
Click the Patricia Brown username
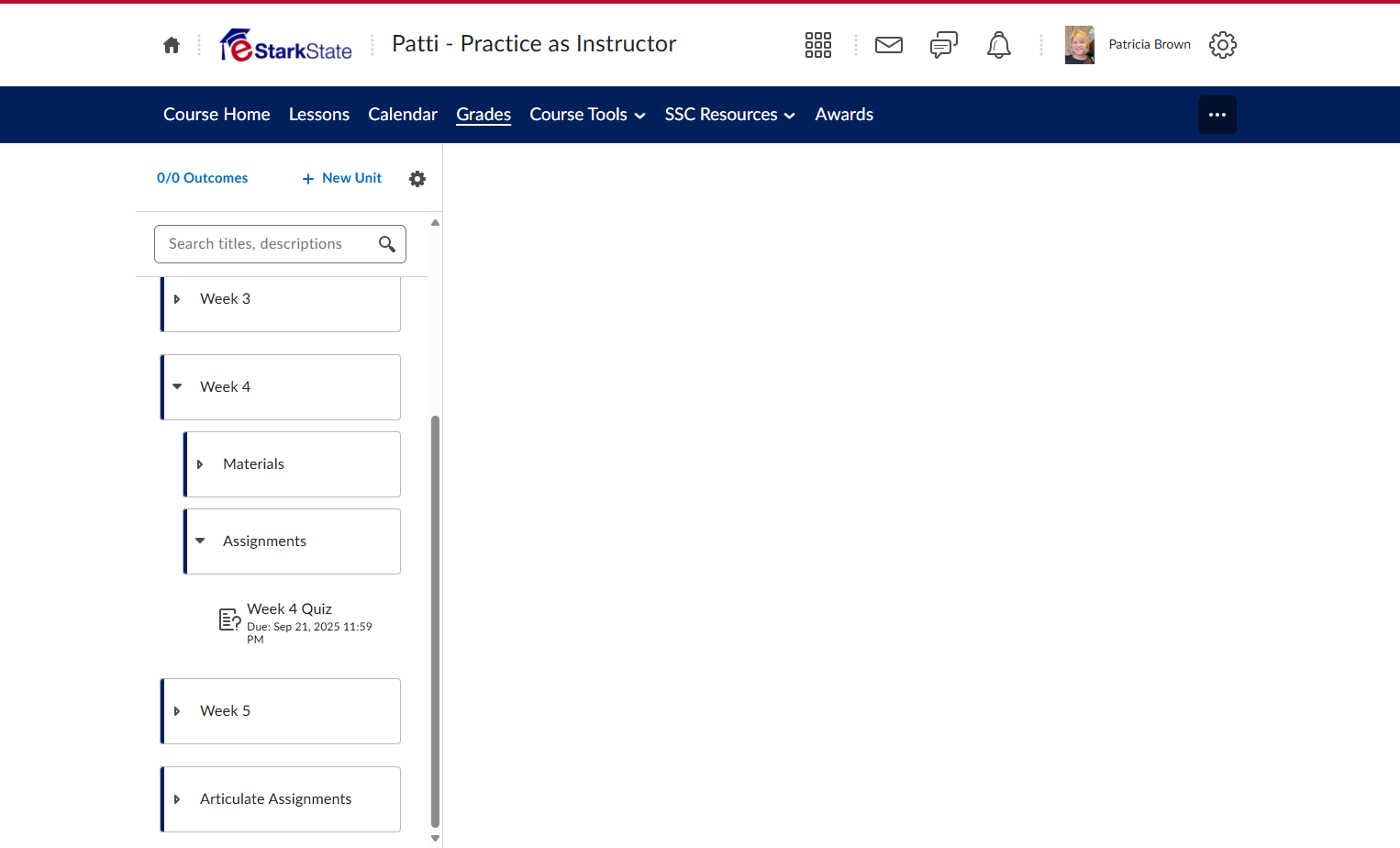(x=1150, y=44)
